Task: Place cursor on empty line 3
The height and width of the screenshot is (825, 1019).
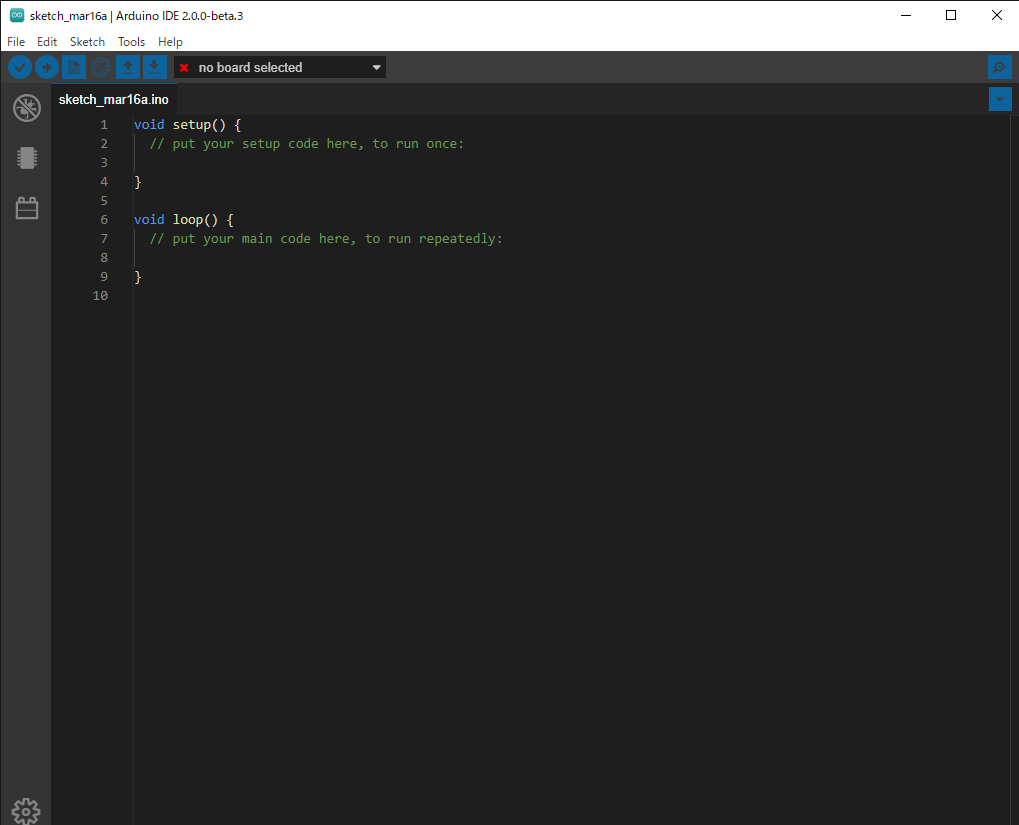Action: 572,163
